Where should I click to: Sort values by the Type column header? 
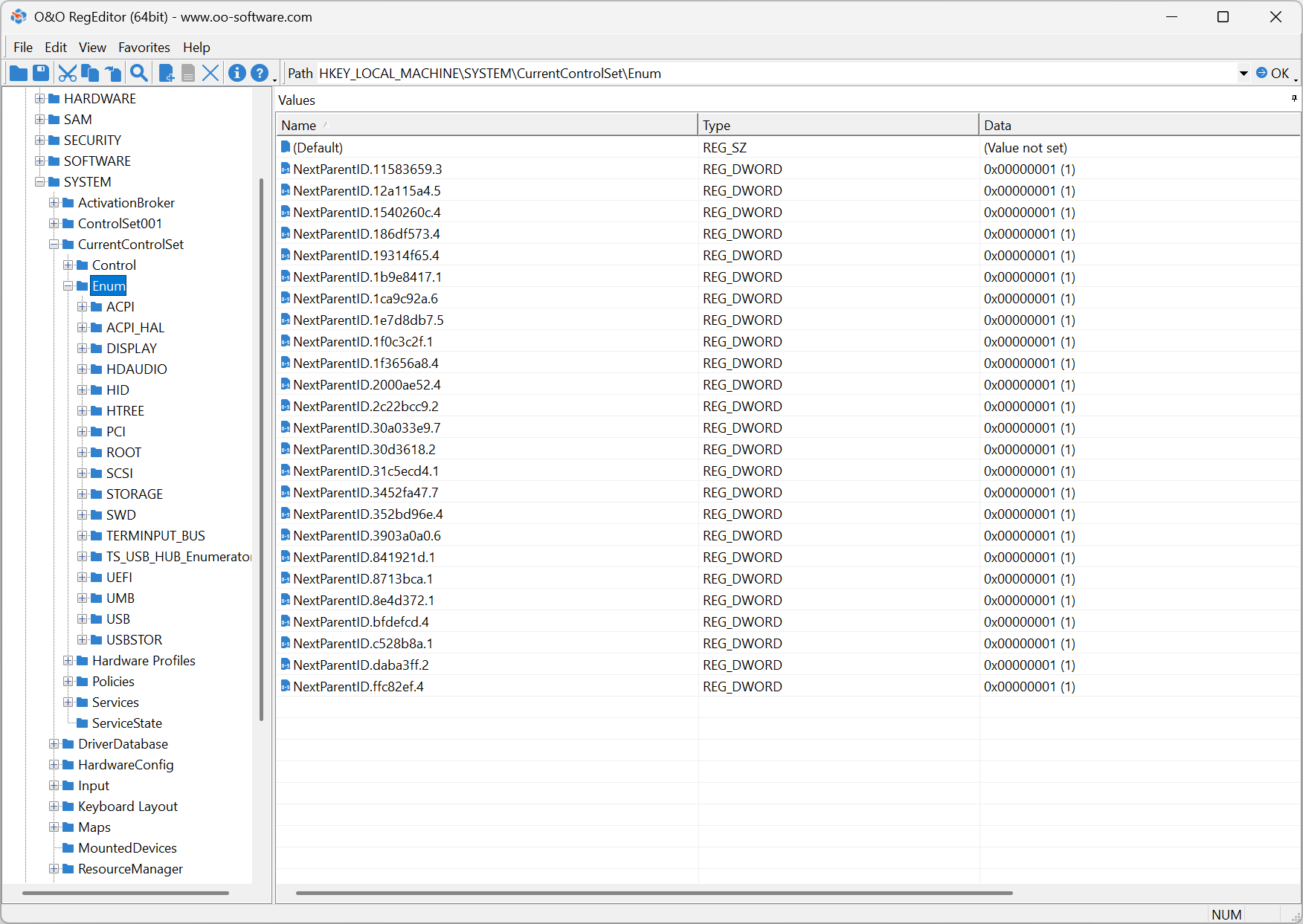click(837, 126)
